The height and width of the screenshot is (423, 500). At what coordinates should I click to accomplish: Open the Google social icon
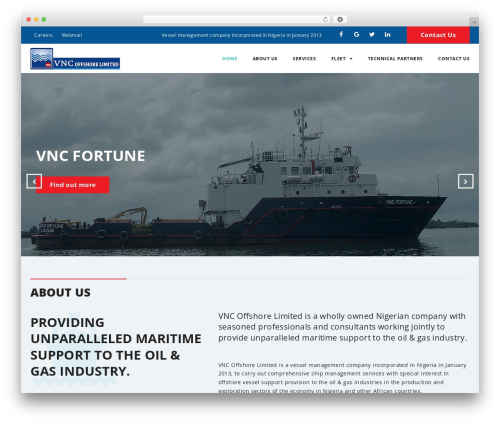point(356,34)
